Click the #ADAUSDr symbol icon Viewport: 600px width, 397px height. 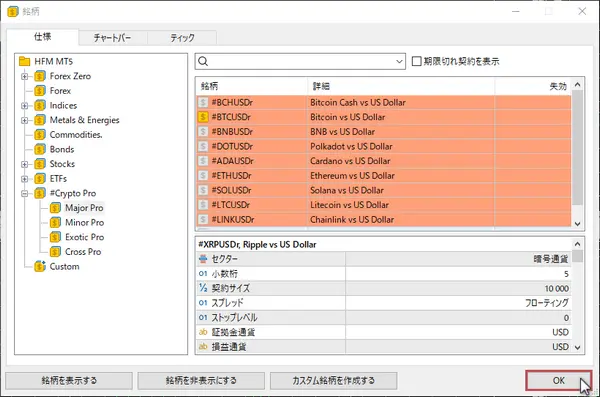203,161
